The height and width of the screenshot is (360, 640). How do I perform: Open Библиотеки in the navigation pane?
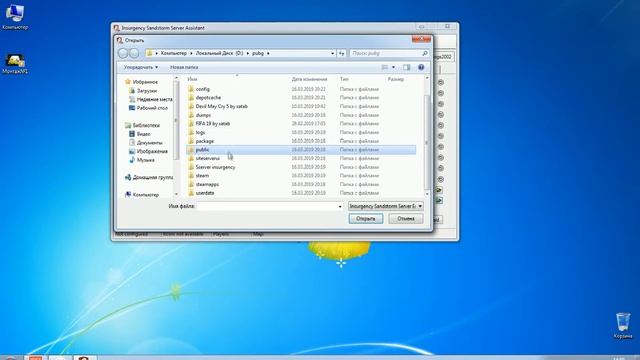(x=146, y=125)
